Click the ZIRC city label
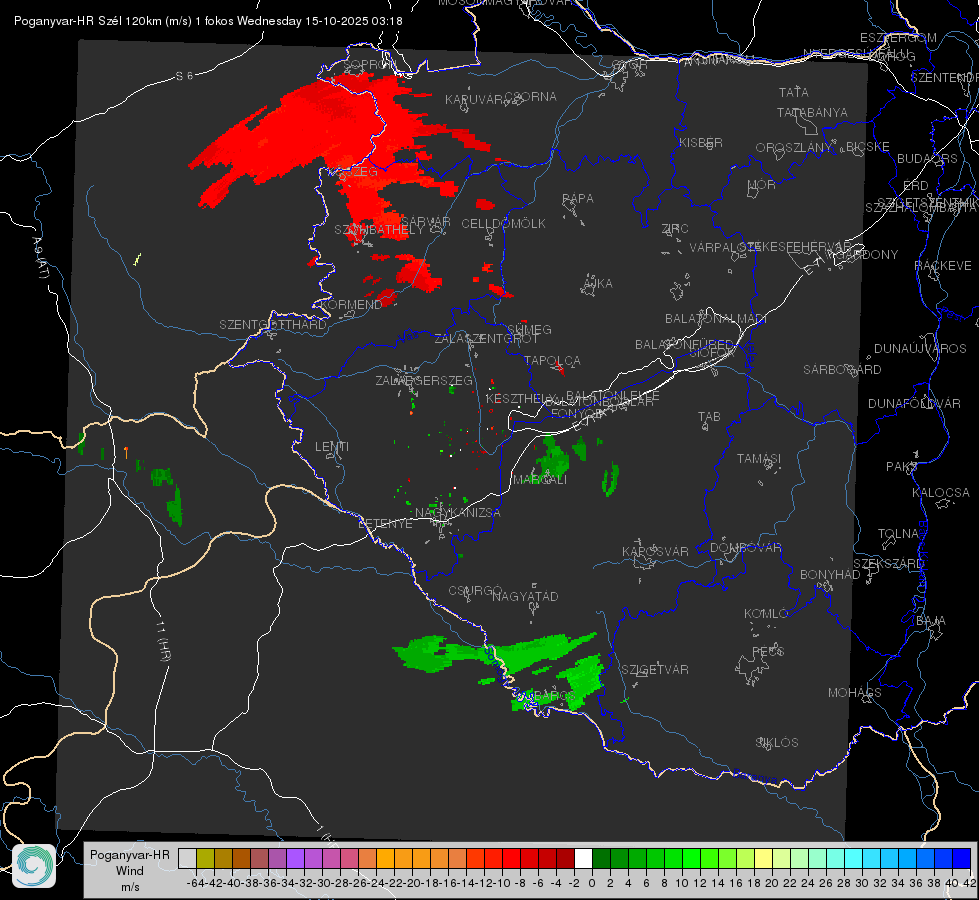 675,229
